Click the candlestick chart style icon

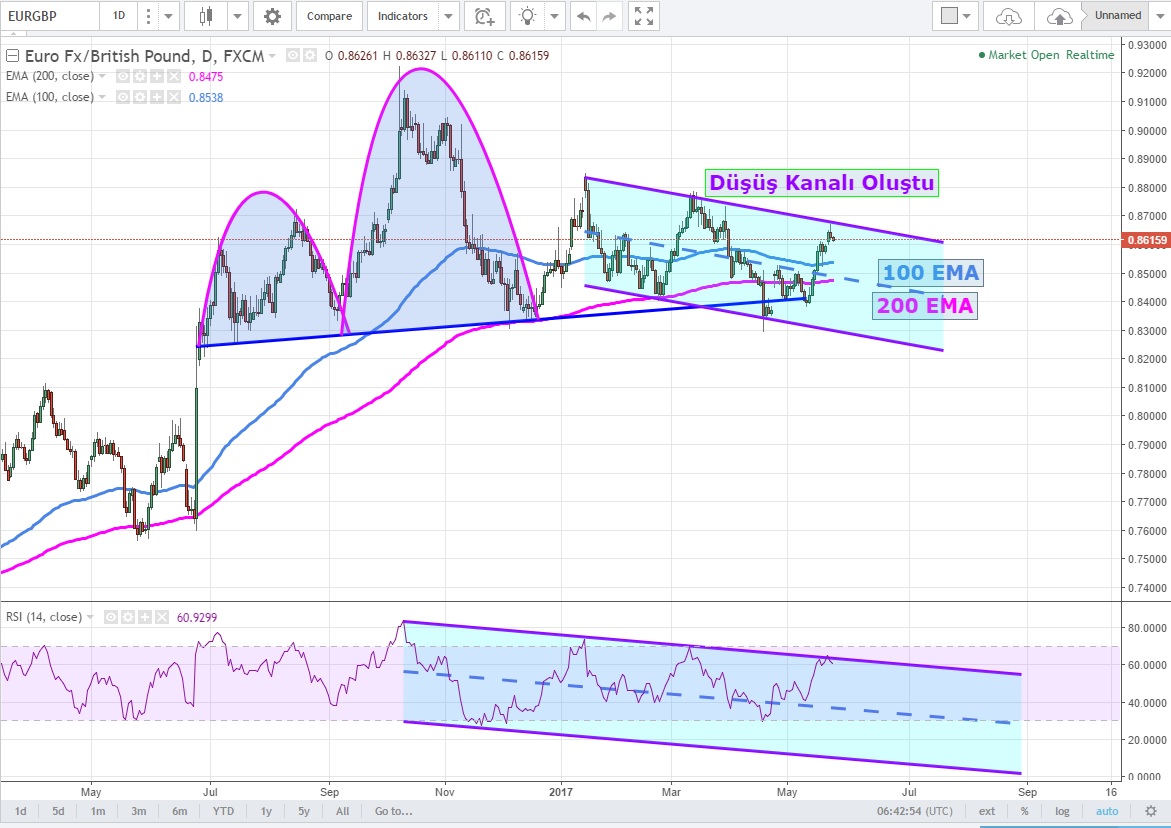coord(207,16)
